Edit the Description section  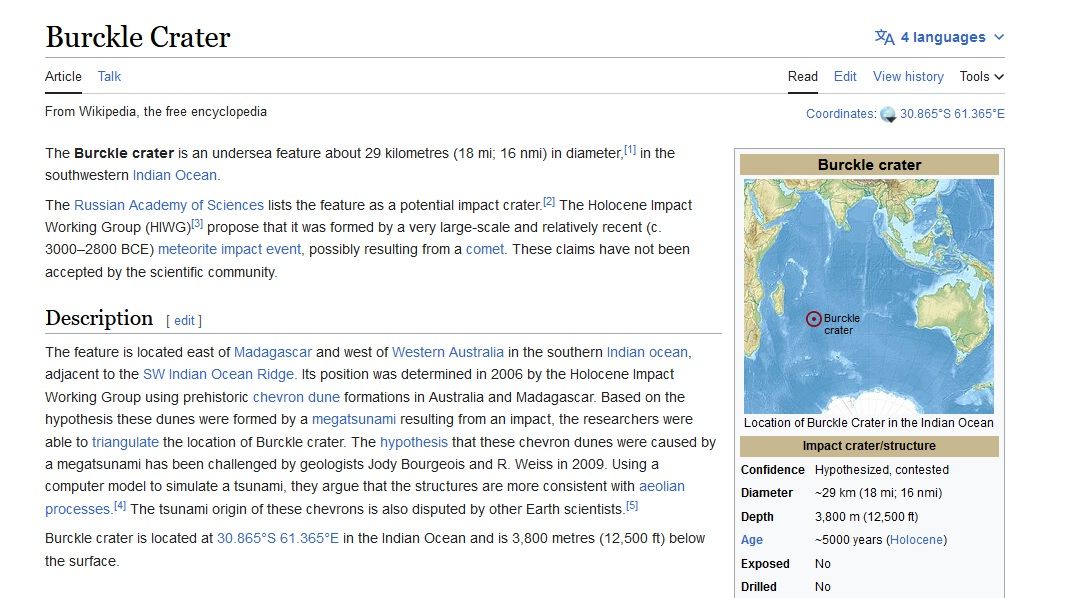coord(184,321)
